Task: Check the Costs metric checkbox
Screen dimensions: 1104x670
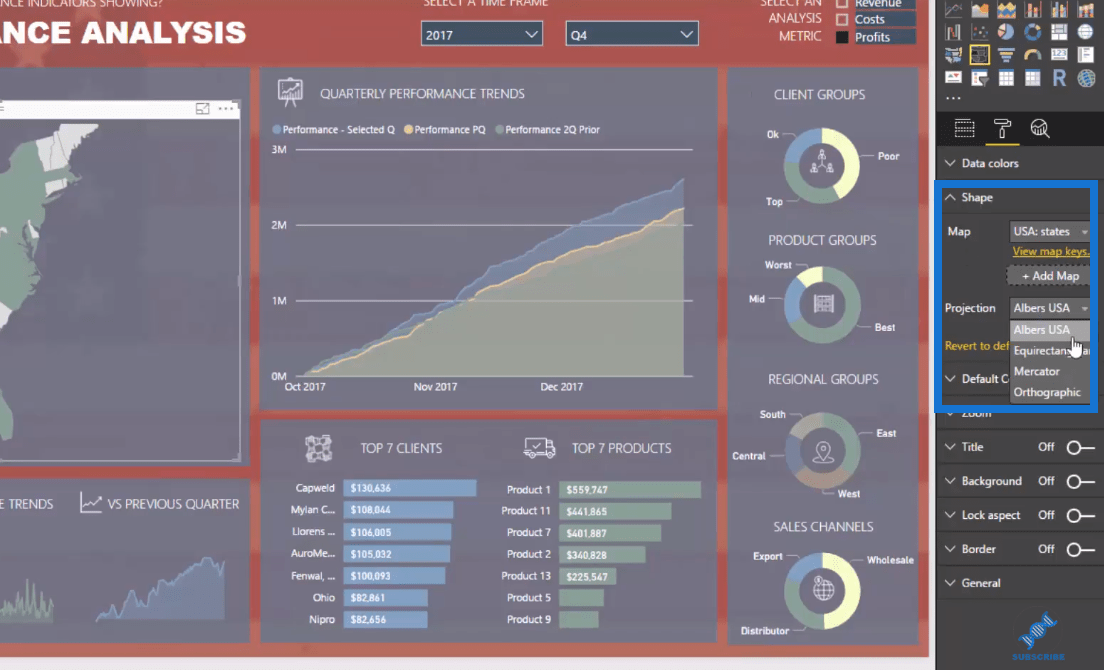Action: [x=841, y=20]
